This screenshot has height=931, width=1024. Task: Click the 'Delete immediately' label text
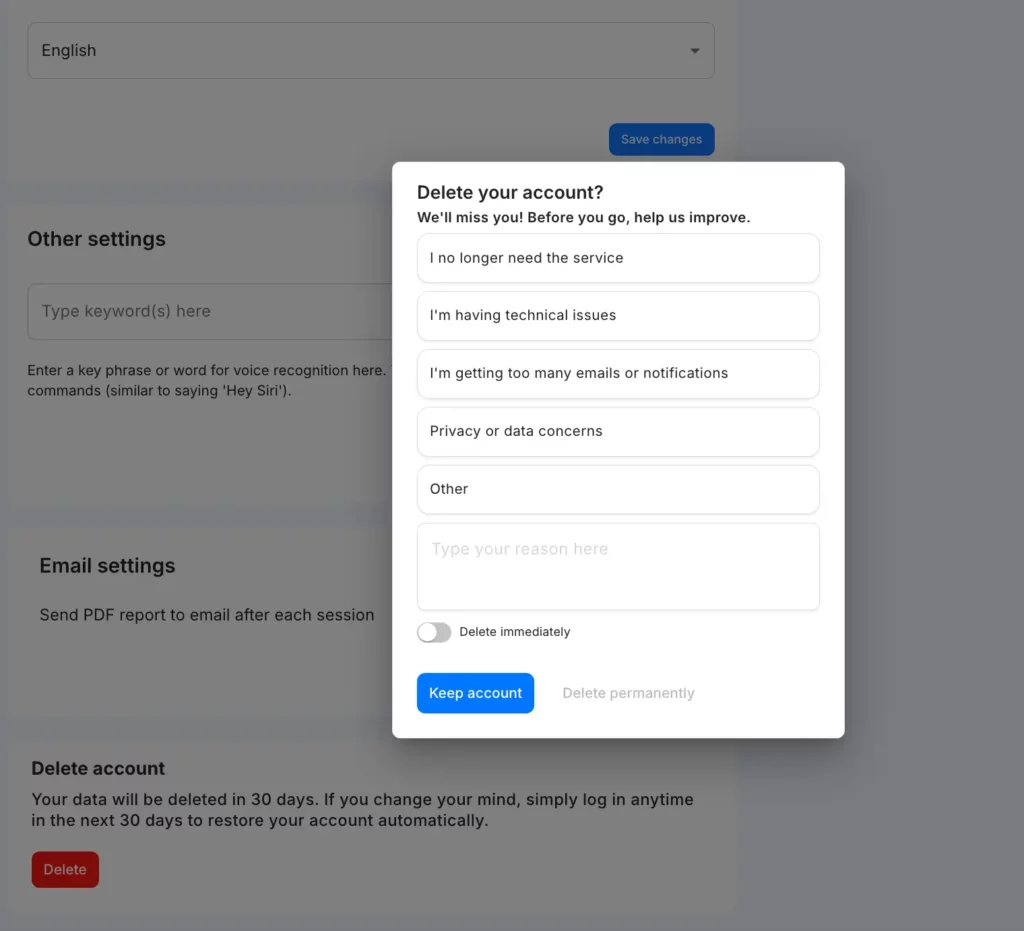tap(515, 632)
